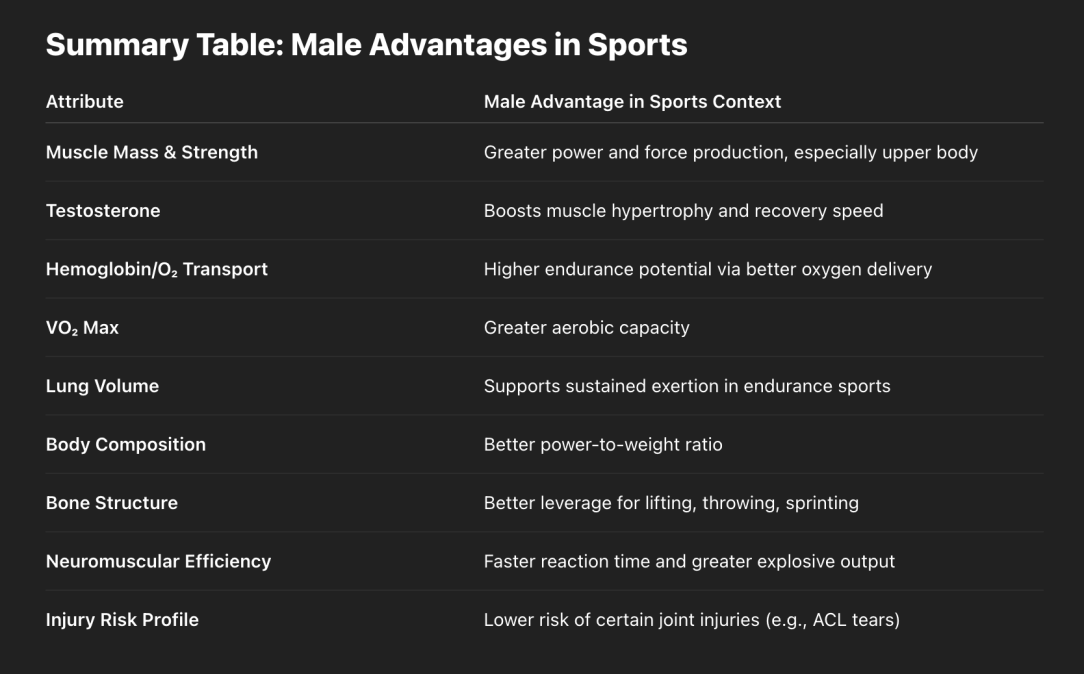The height and width of the screenshot is (674, 1084).
Task: Select the leverage for lifting, throwing, sprinting text
Action: [x=671, y=503]
